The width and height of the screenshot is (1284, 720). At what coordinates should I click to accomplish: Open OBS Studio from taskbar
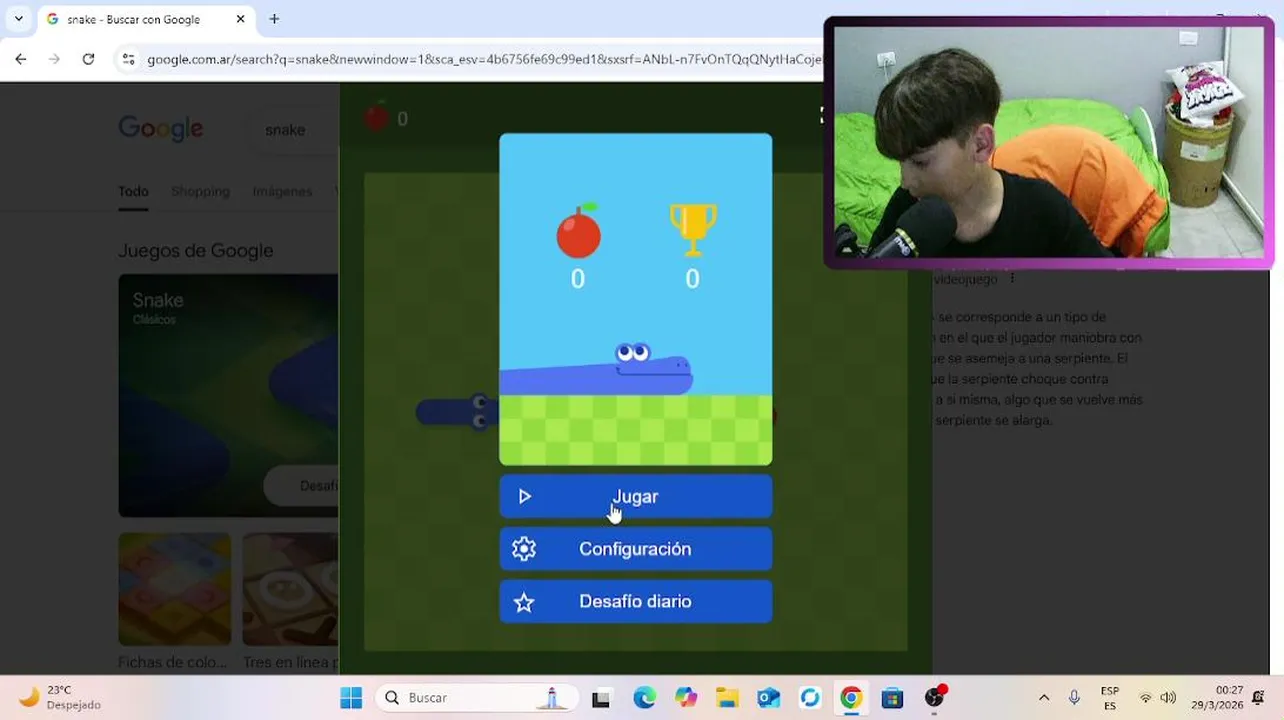(934, 698)
